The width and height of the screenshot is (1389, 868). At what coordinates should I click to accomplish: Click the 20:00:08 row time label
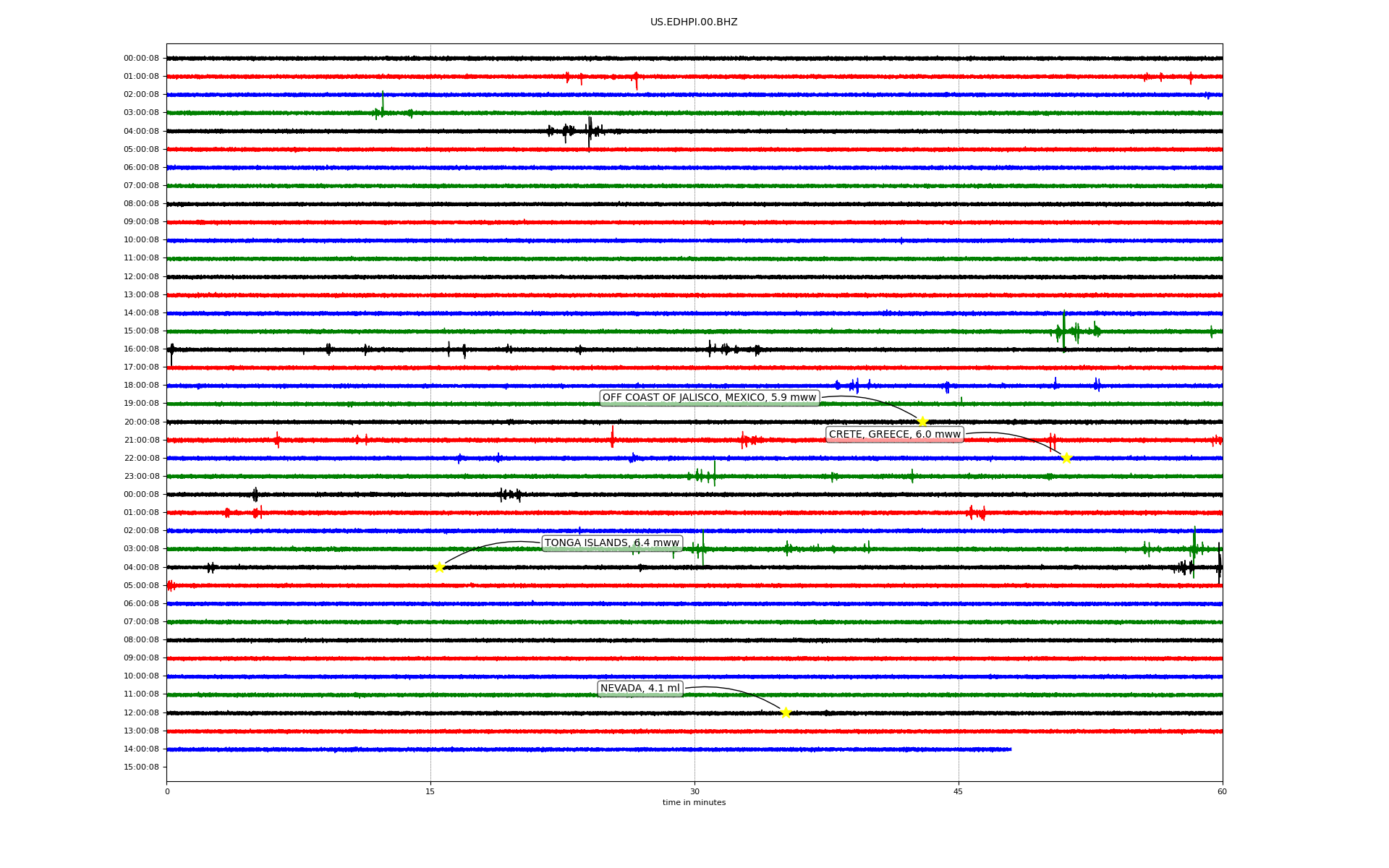[141, 422]
